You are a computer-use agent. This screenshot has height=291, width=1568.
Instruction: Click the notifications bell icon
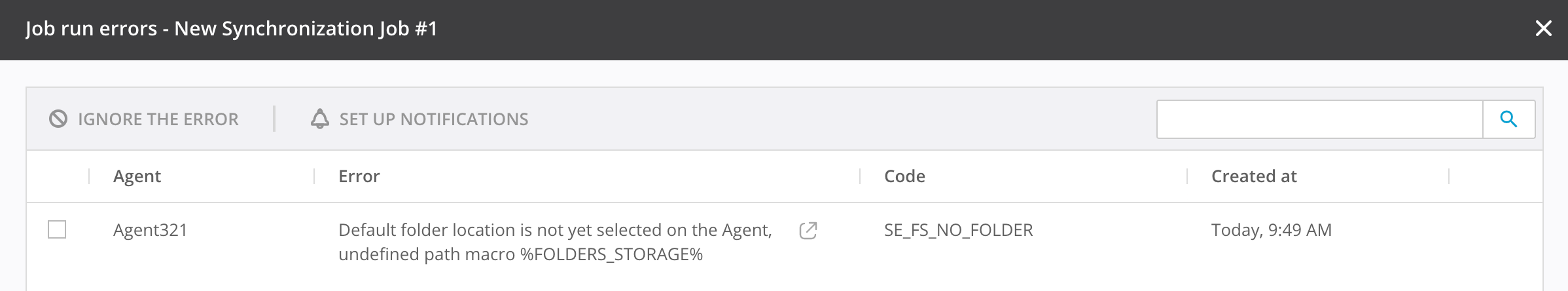(x=319, y=119)
